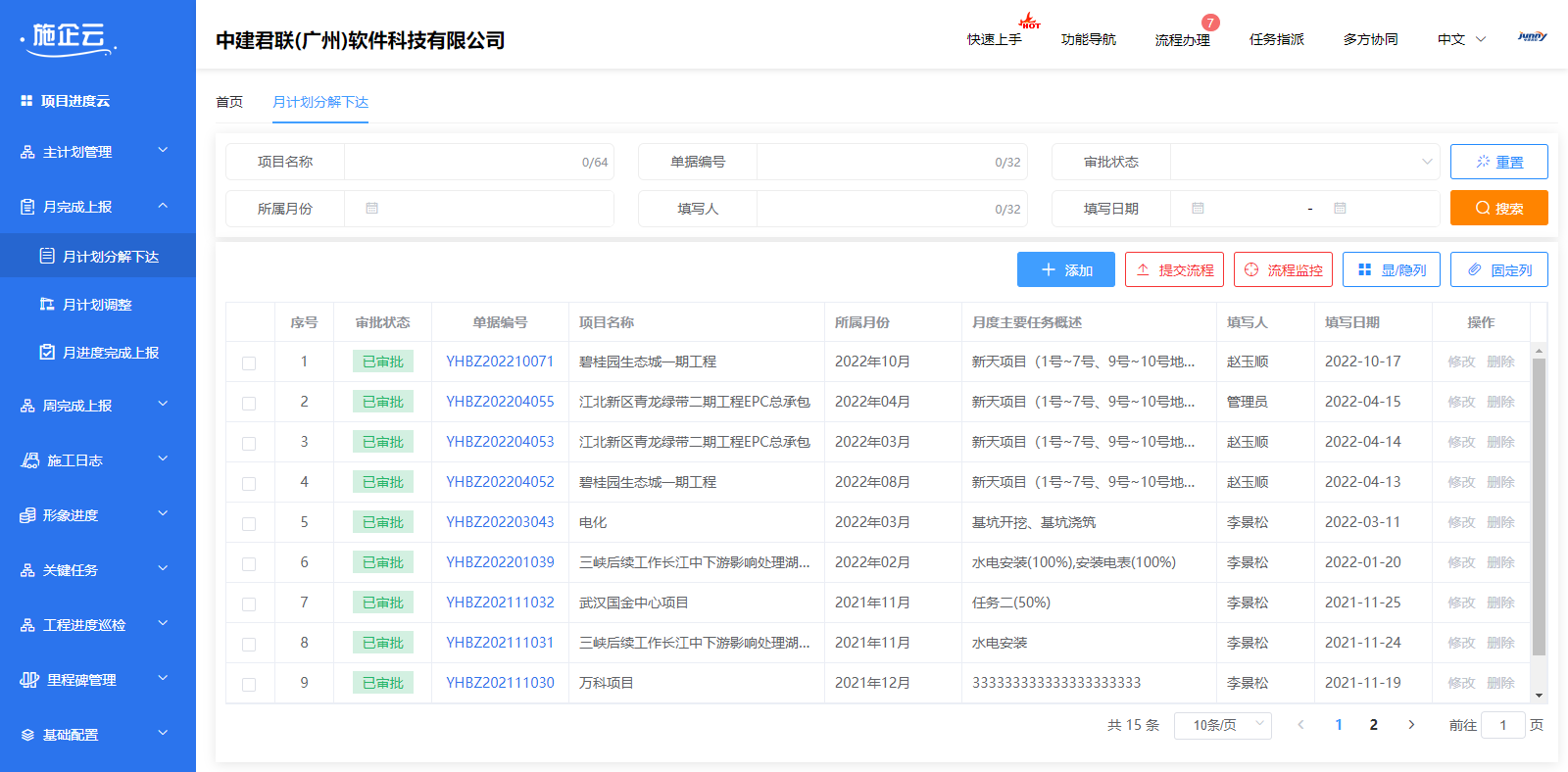Click the 提交流程 button

(x=1175, y=269)
